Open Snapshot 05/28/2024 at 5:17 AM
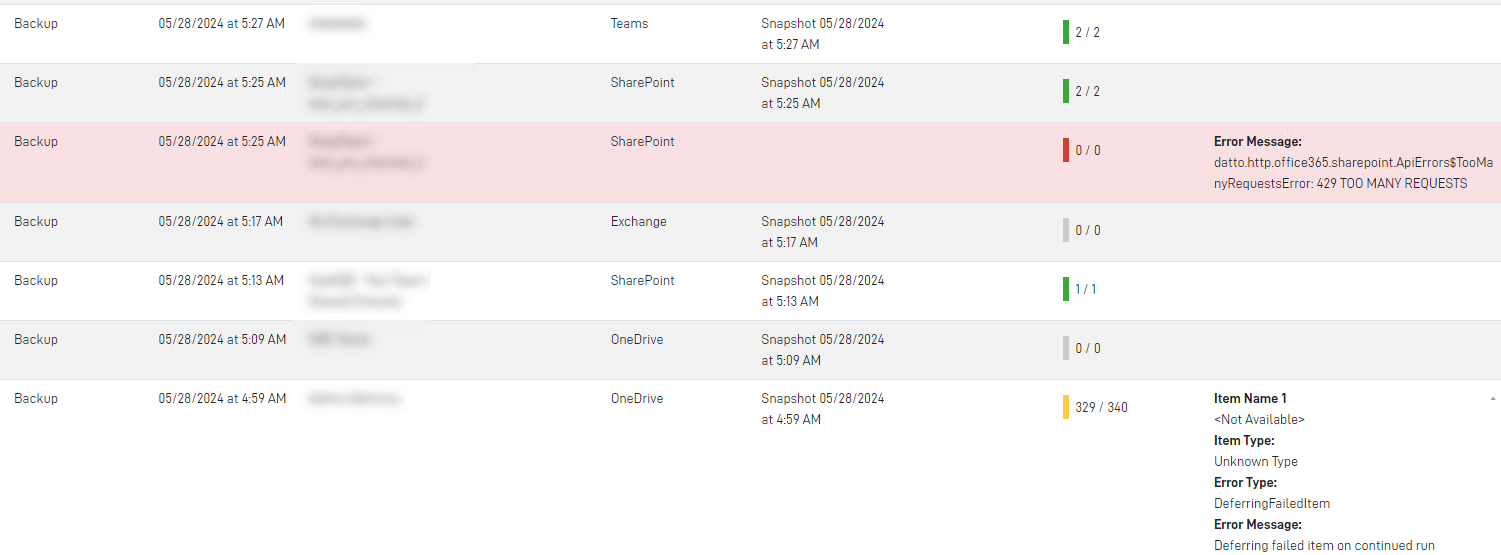The width and height of the screenshot is (1501, 555). pos(822,231)
